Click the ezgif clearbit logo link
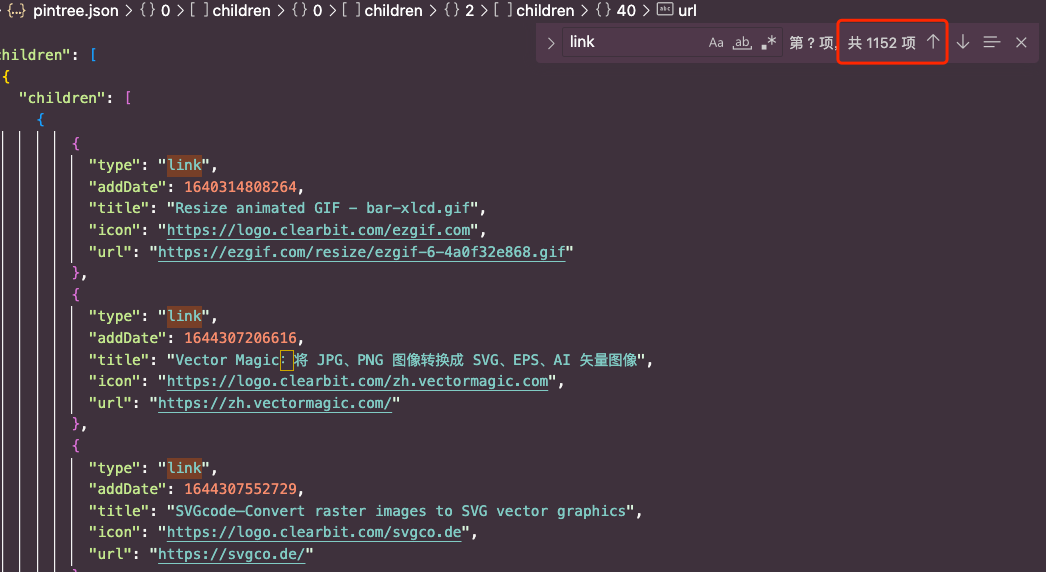The width and height of the screenshot is (1046, 572). coord(320,230)
